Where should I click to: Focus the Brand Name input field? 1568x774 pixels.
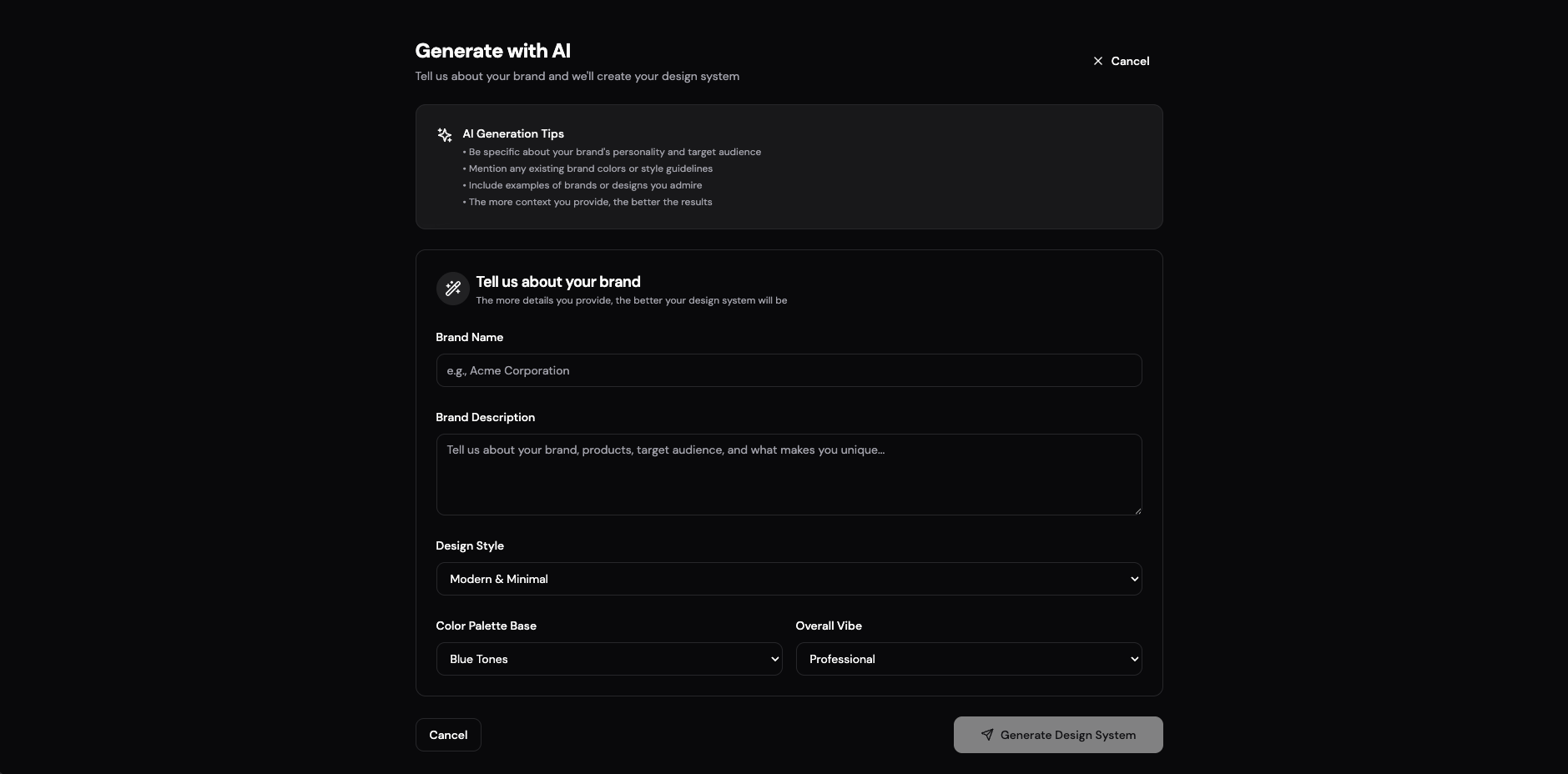click(x=788, y=370)
